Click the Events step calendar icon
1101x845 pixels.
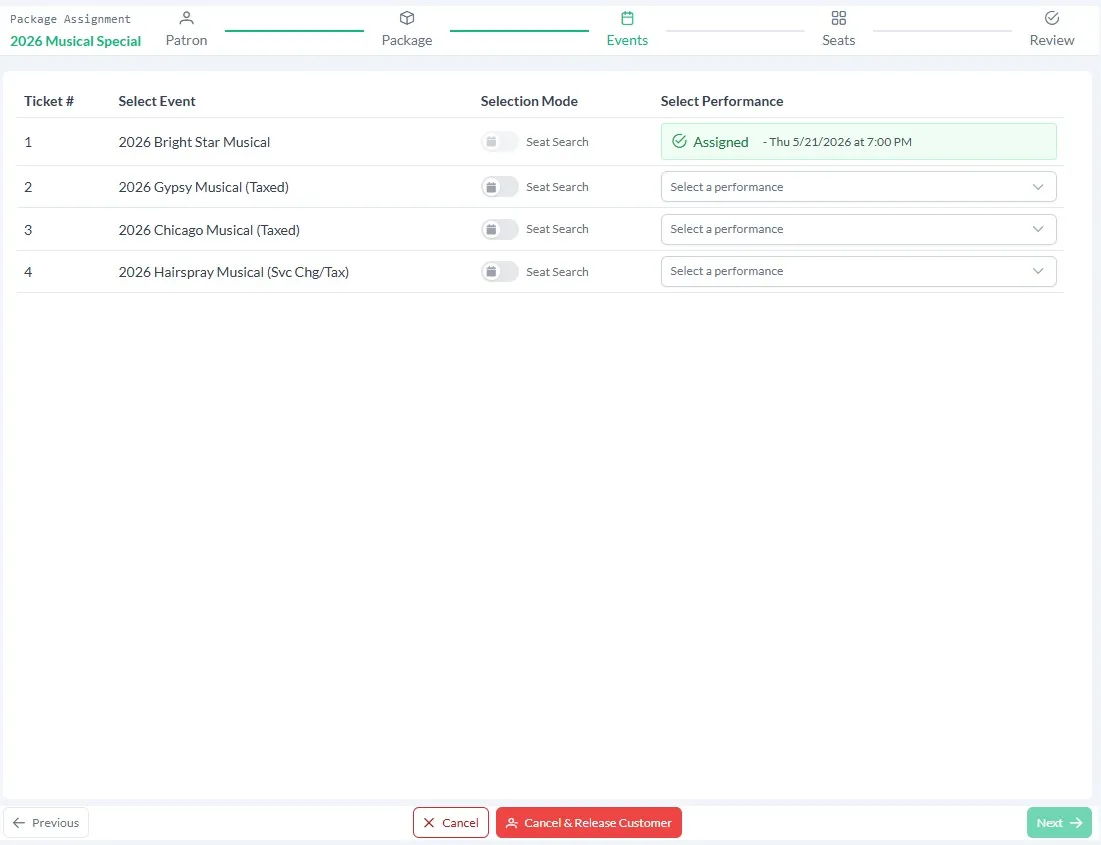click(x=627, y=18)
